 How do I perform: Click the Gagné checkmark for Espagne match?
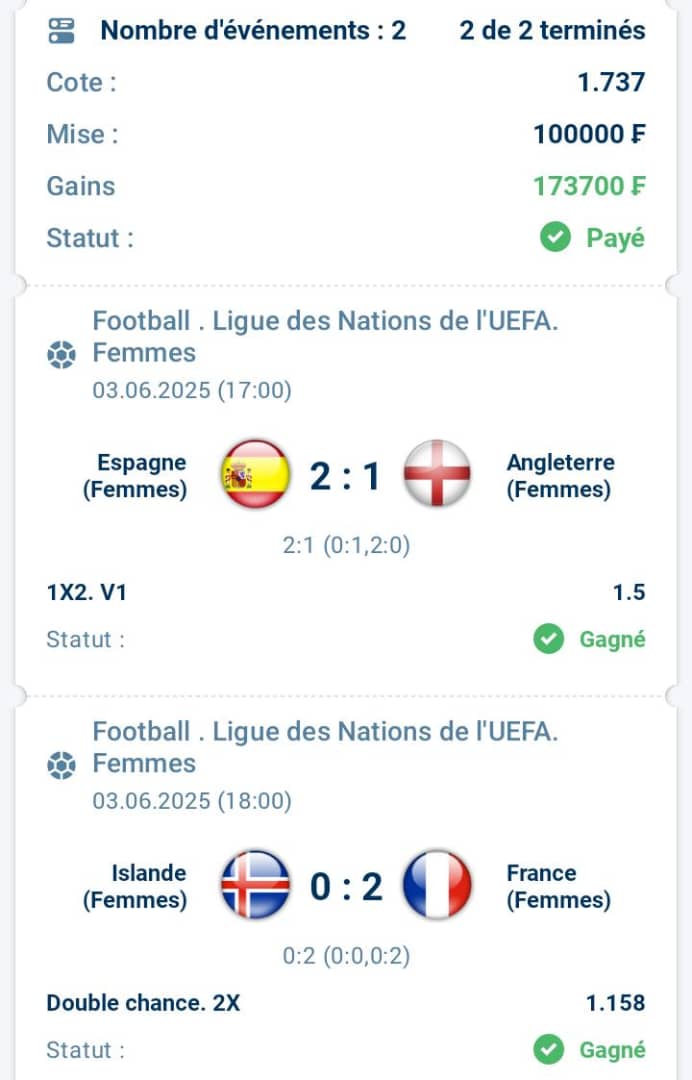(x=548, y=639)
